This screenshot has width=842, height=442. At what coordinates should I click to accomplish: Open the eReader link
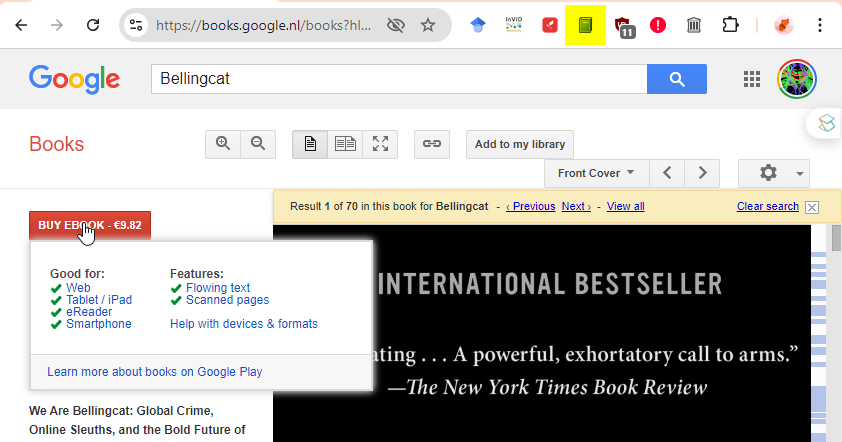click(89, 311)
